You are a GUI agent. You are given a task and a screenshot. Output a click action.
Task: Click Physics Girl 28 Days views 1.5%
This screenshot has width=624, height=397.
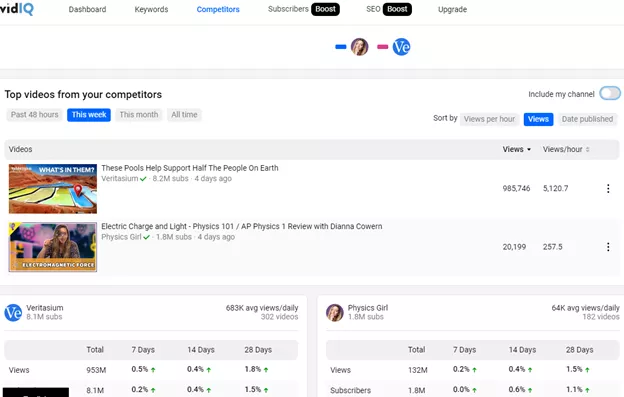click(x=574, y=369)
